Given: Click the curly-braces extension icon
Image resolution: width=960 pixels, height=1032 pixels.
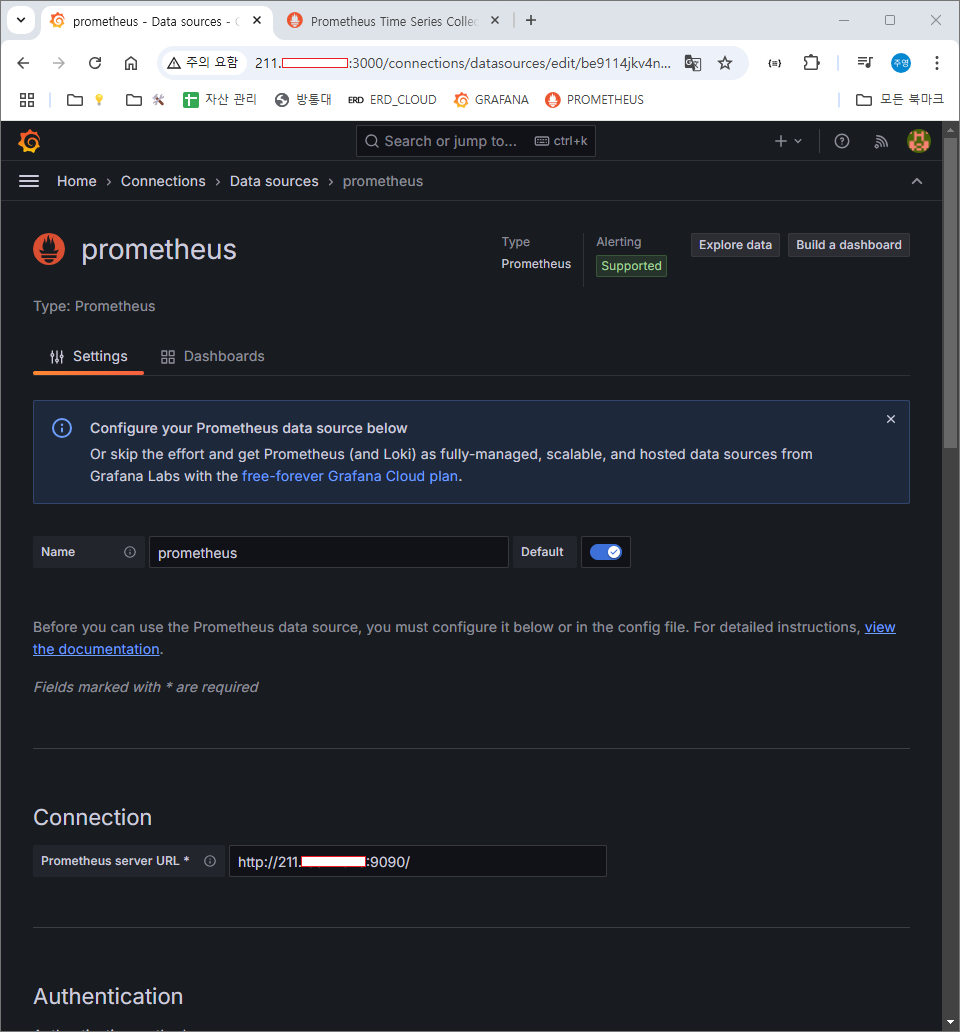Looking at the screenshot, I should pyautogui.click(x=774, y=63).
